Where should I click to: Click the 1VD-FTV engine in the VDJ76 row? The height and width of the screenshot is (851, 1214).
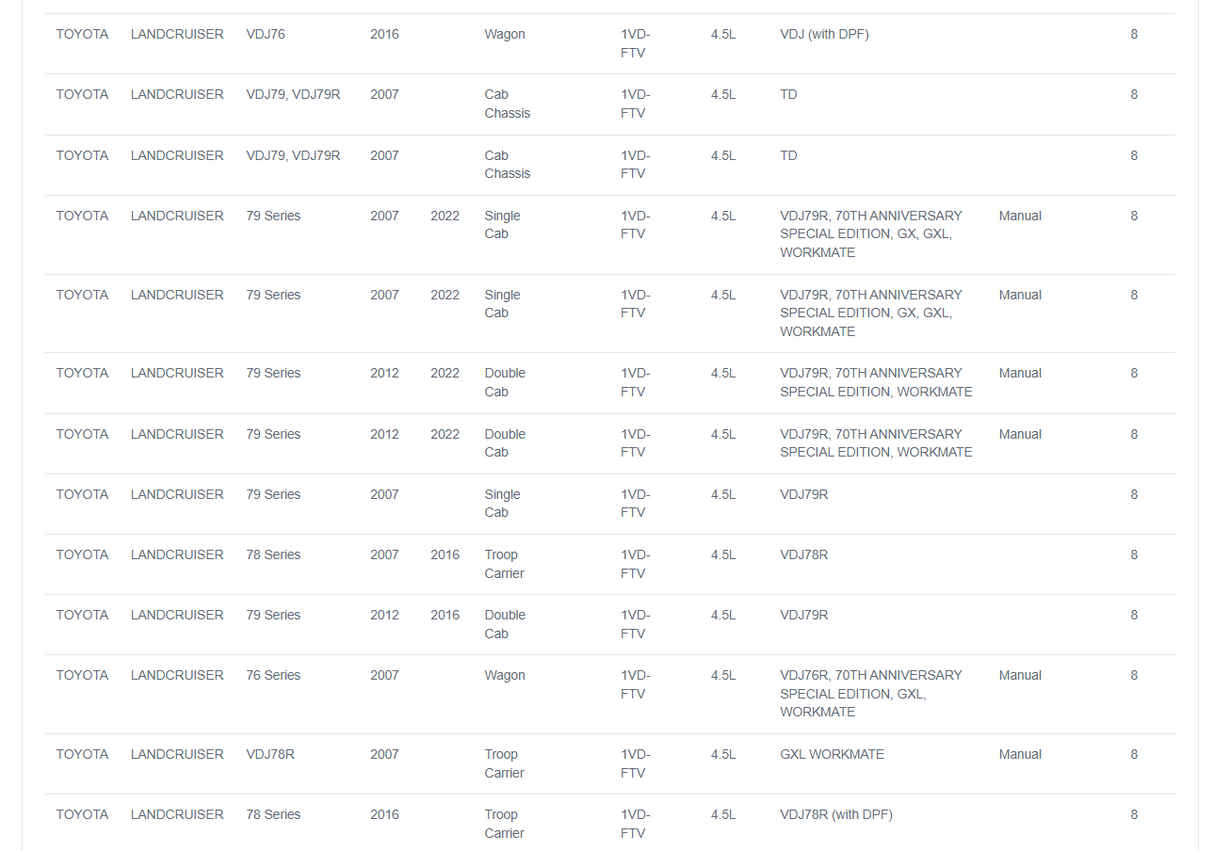634,43
